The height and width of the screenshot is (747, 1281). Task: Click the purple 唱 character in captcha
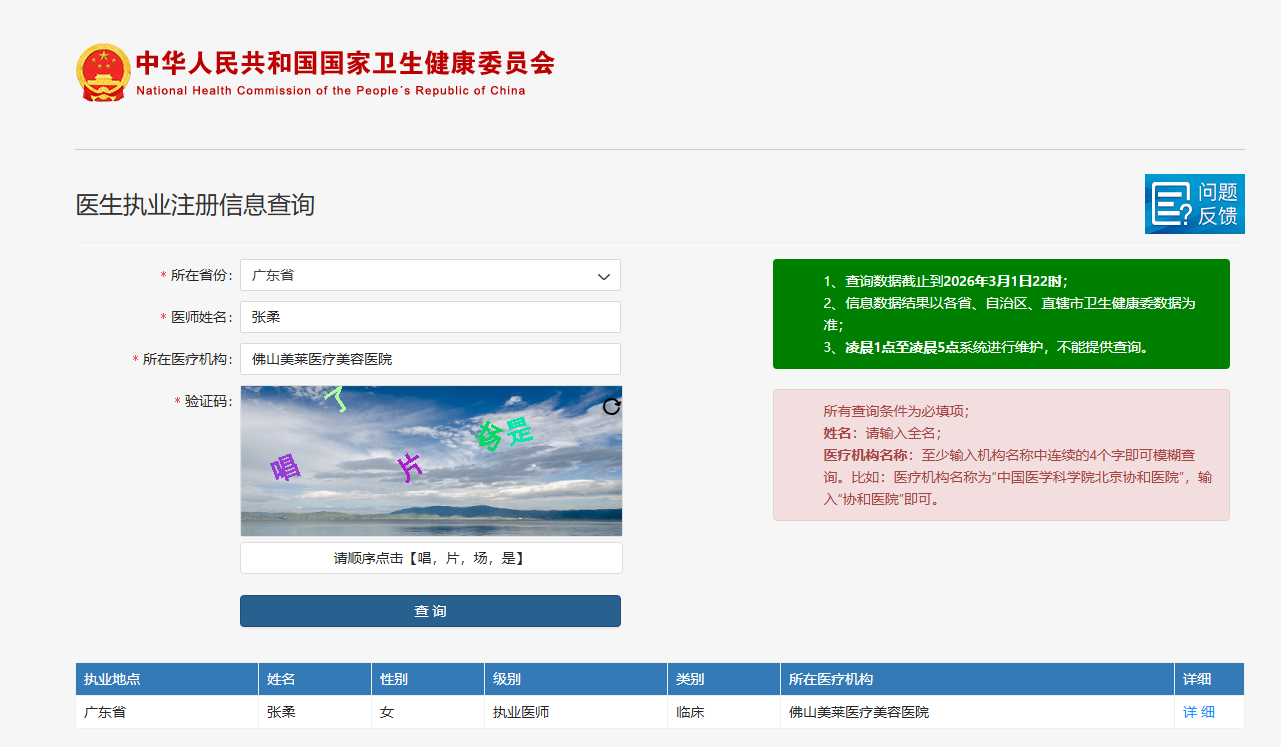click(285, 467)
